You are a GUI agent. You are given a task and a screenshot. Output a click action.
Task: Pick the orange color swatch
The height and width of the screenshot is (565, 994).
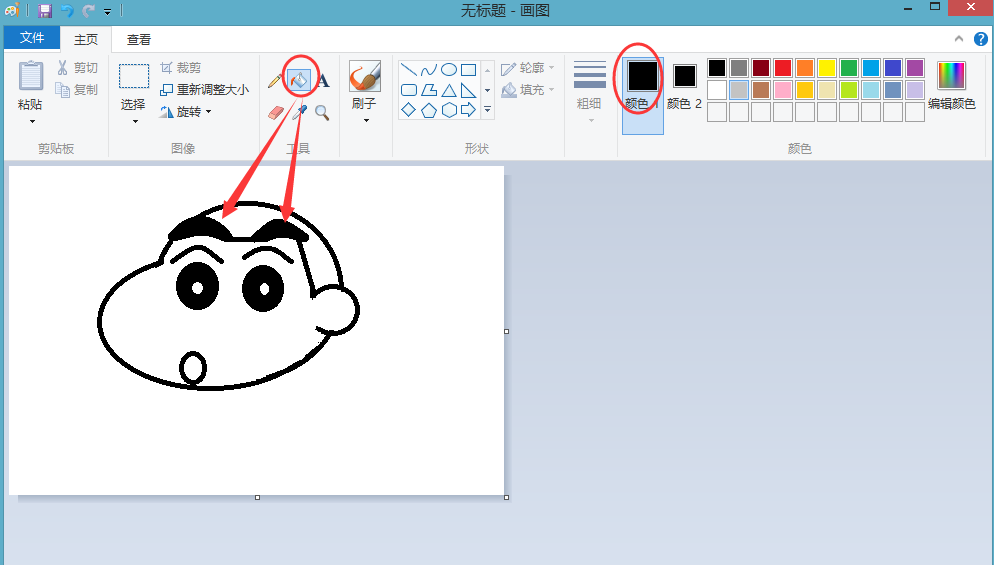coord(805,68)
